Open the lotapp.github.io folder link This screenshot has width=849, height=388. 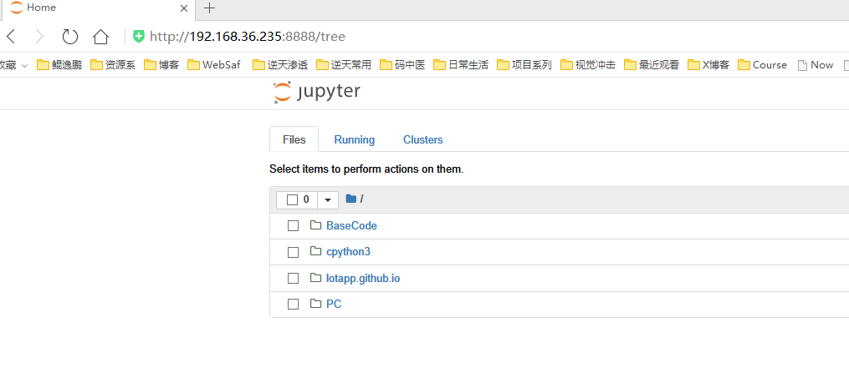pyautogui.click(x=363, y=278)
